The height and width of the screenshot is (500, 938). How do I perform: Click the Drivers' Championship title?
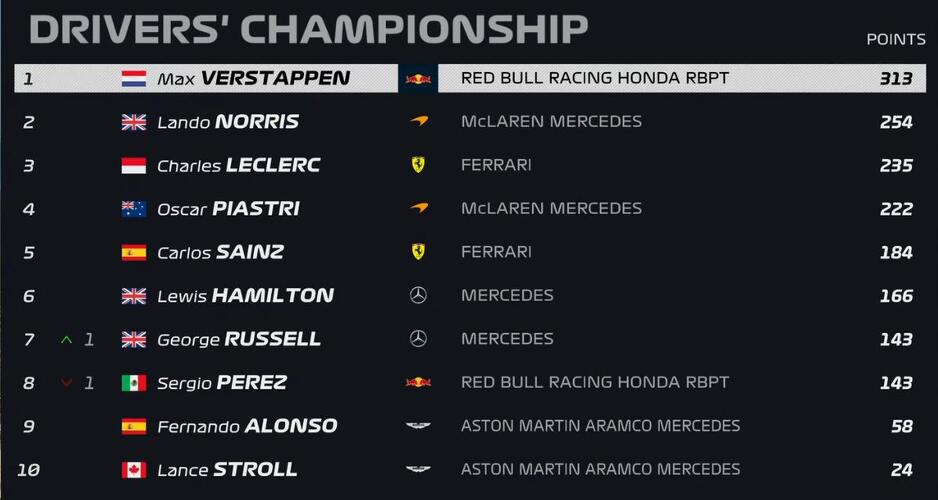click(x=308, y=29)
